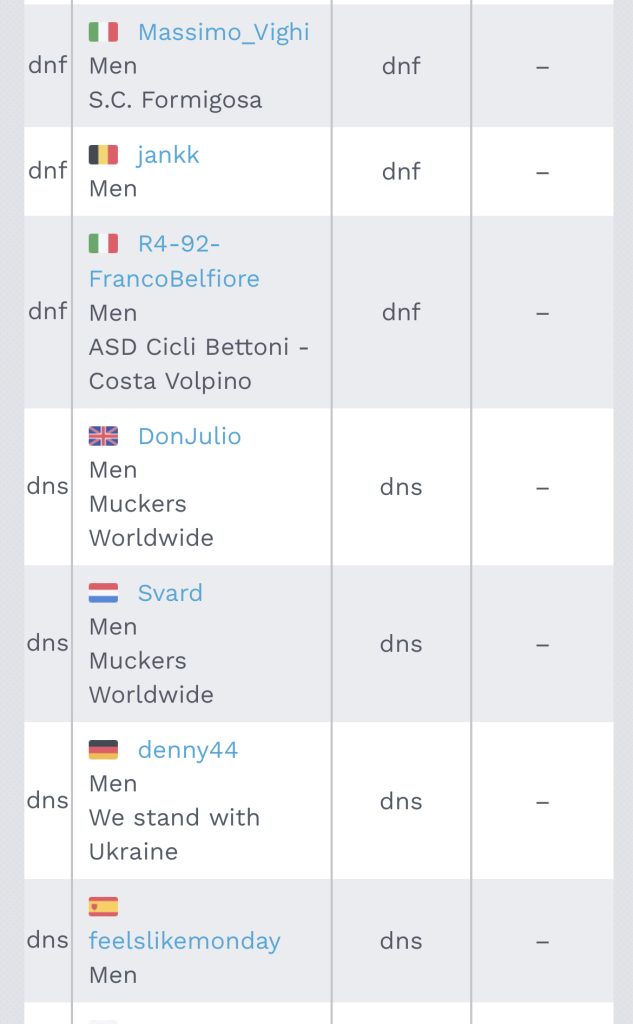The width and height of the screenshot is (633, 1024).
Task: Click dns result in Svard row
Action: [x=401, y=644]
